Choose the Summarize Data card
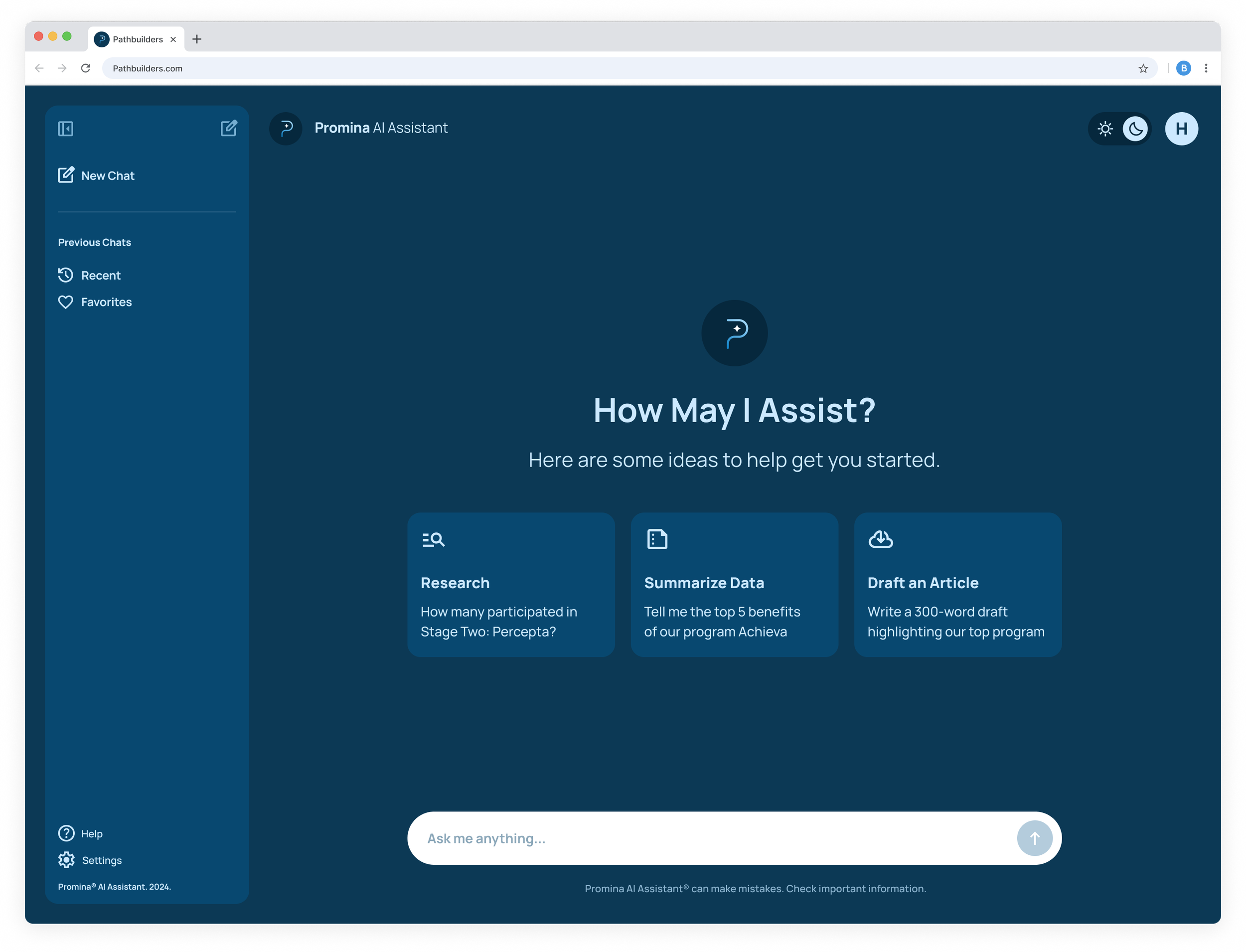The width and height of the screenshot is (1246, 952). [734, 585]
